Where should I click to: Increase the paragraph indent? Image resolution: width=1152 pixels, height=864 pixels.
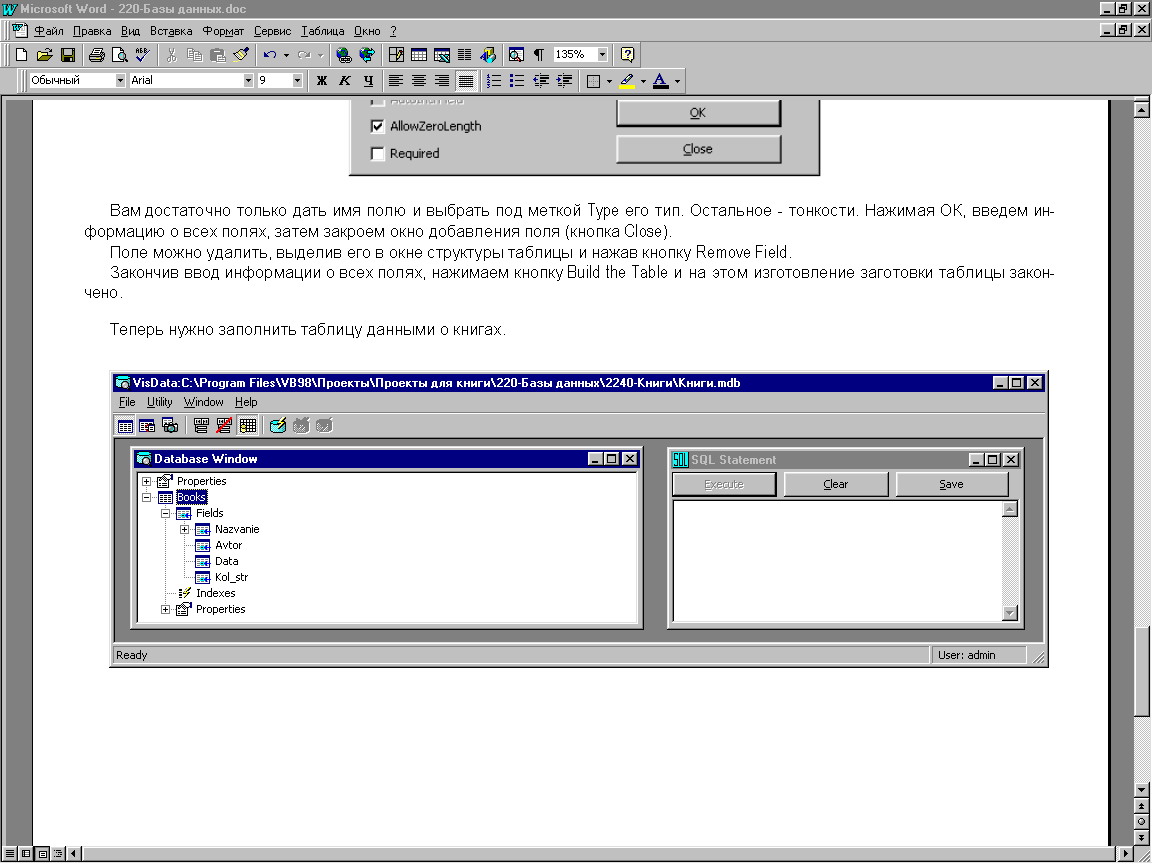click(x=564, y=81)
